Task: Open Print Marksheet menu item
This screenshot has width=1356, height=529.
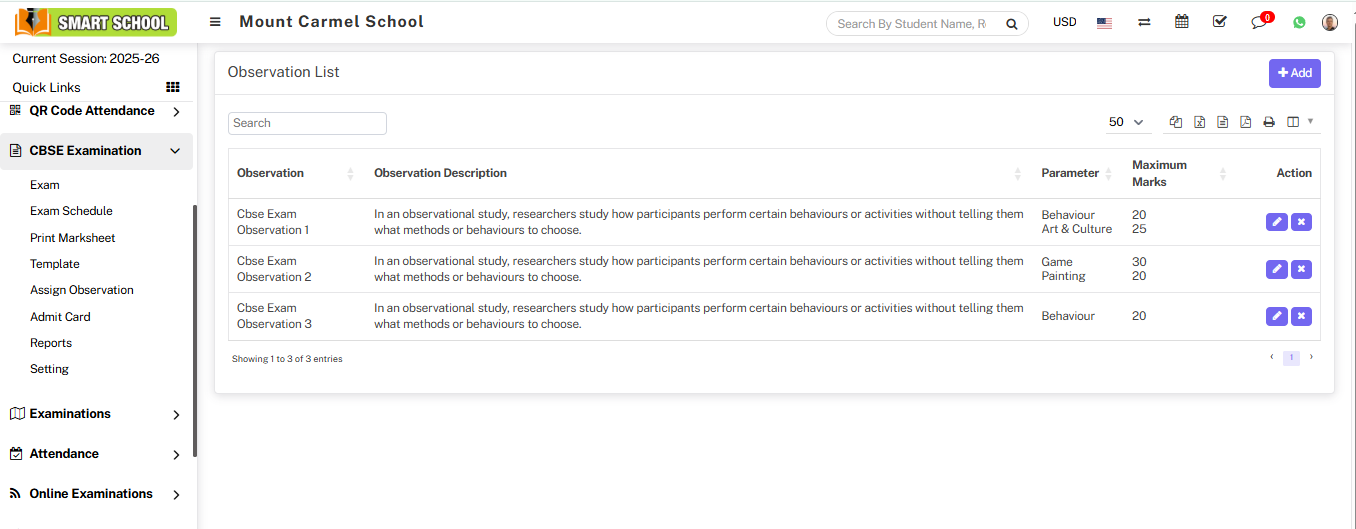Action: point(73,238)
